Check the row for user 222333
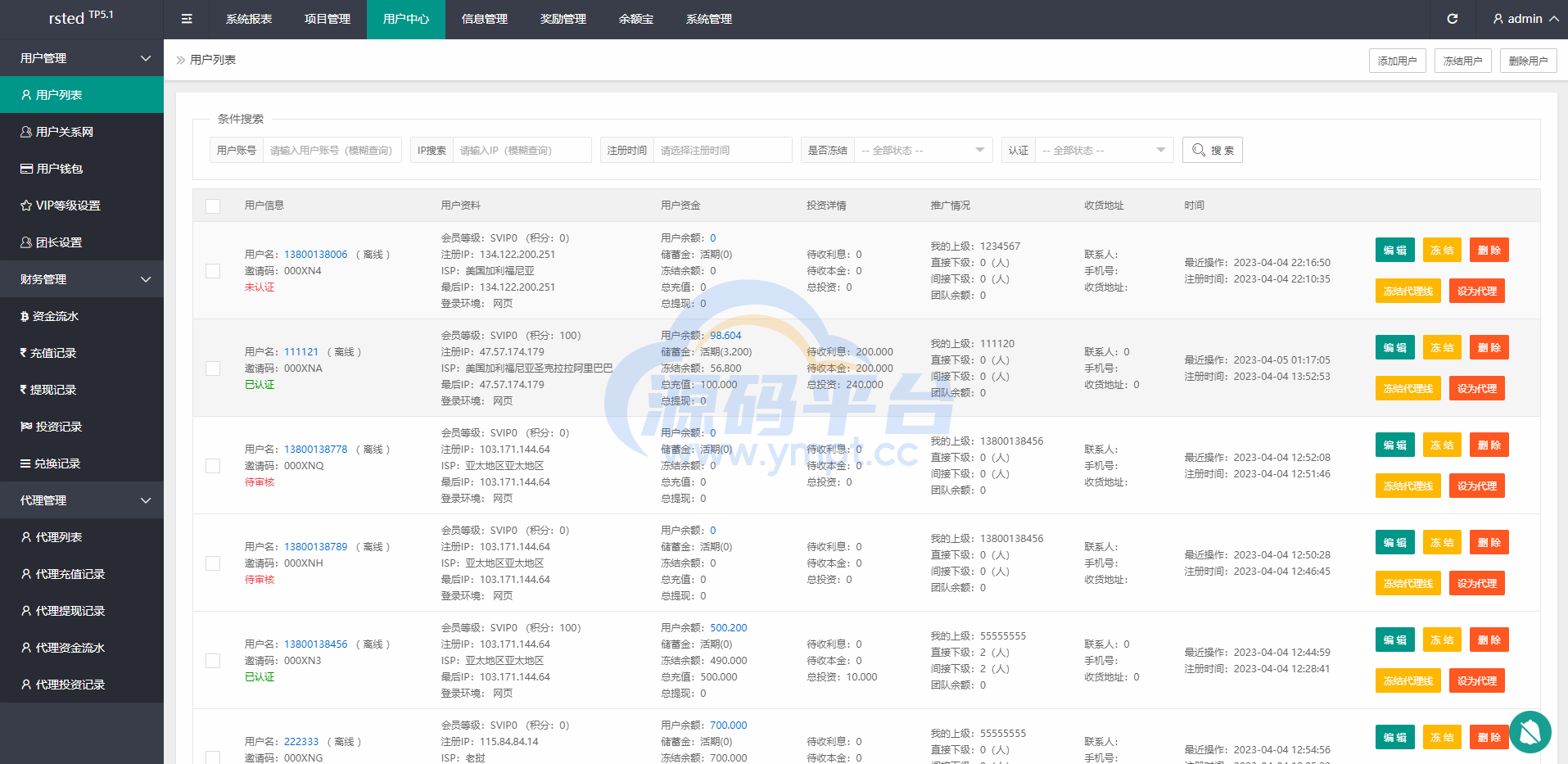The height and width of the screenshot is (764, 1568). click(x=213, y=757)
